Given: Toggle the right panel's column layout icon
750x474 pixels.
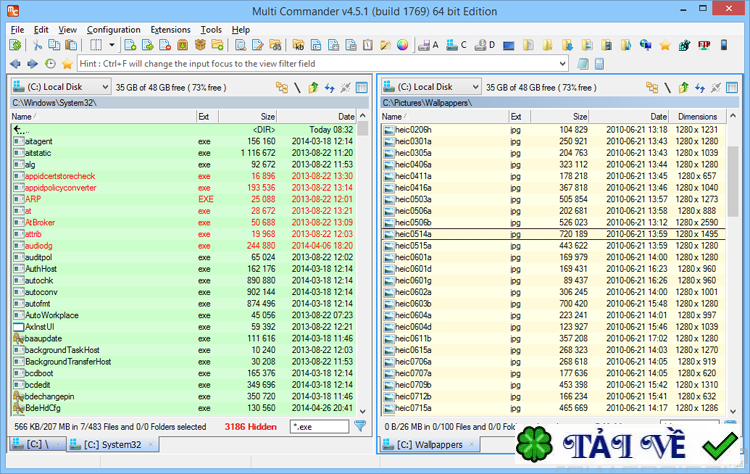Looking at the screenshot, I should [732, 88].
